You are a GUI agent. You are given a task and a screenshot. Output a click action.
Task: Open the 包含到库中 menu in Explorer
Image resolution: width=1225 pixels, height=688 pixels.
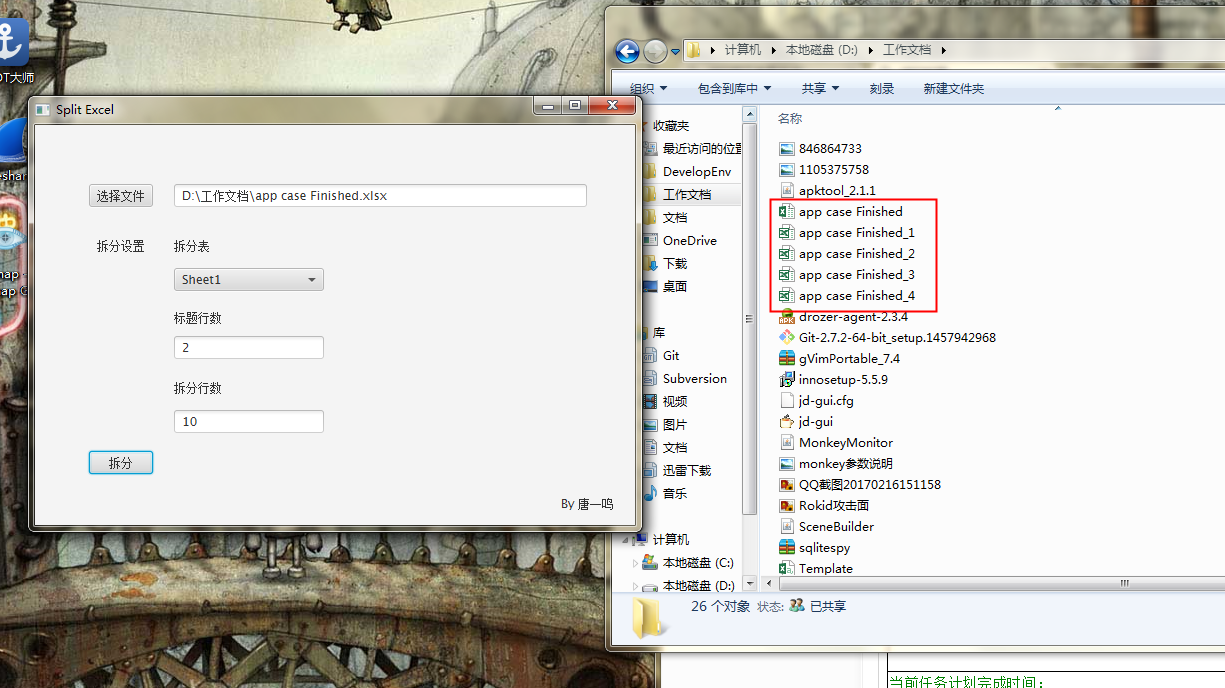pos(734,89)
